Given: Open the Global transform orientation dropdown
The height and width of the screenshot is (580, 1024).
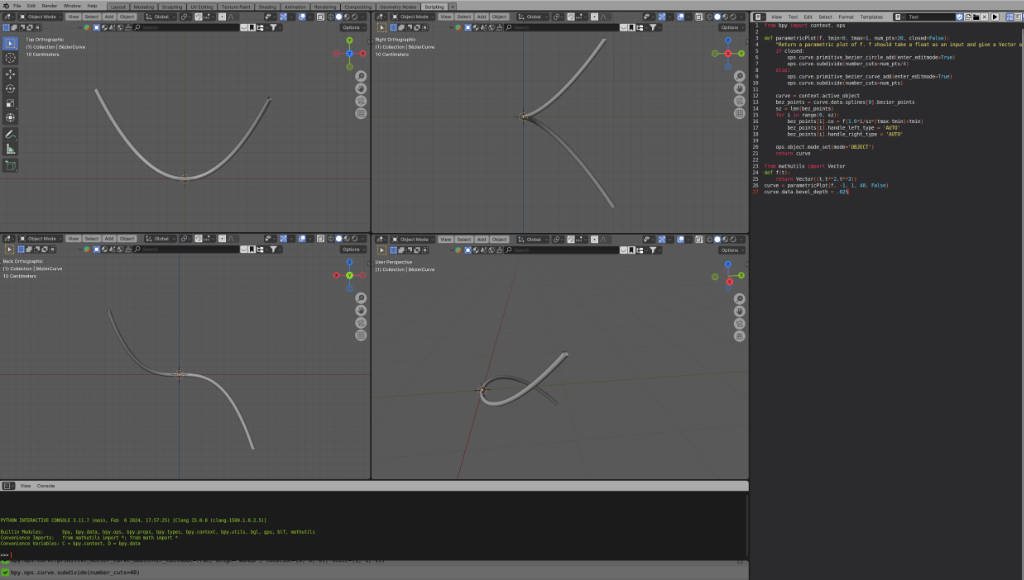Looking at the screenshot, I should click(x=161, y=17).
